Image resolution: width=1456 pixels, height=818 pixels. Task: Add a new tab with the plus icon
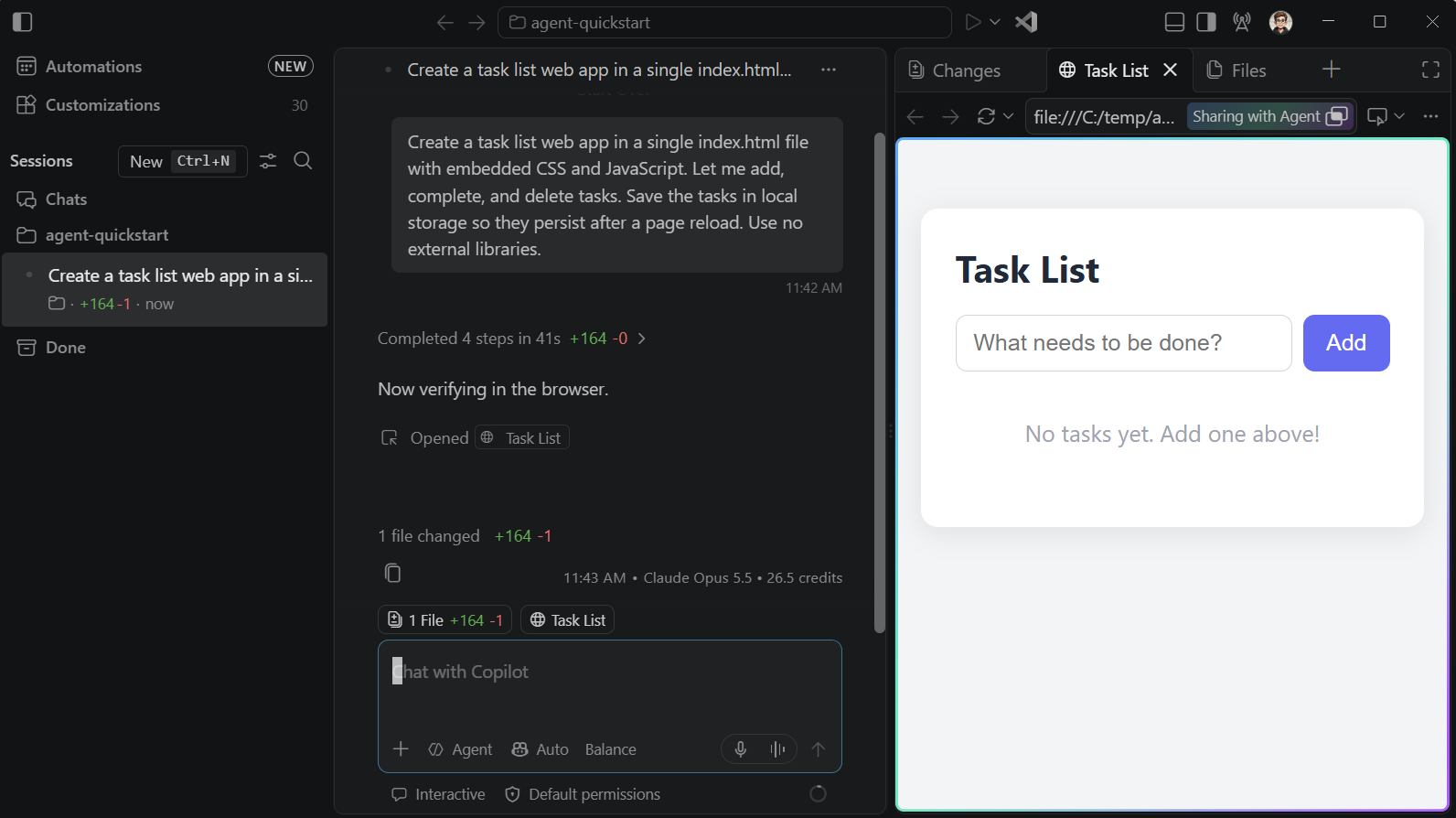click(x=1332, y=70)
